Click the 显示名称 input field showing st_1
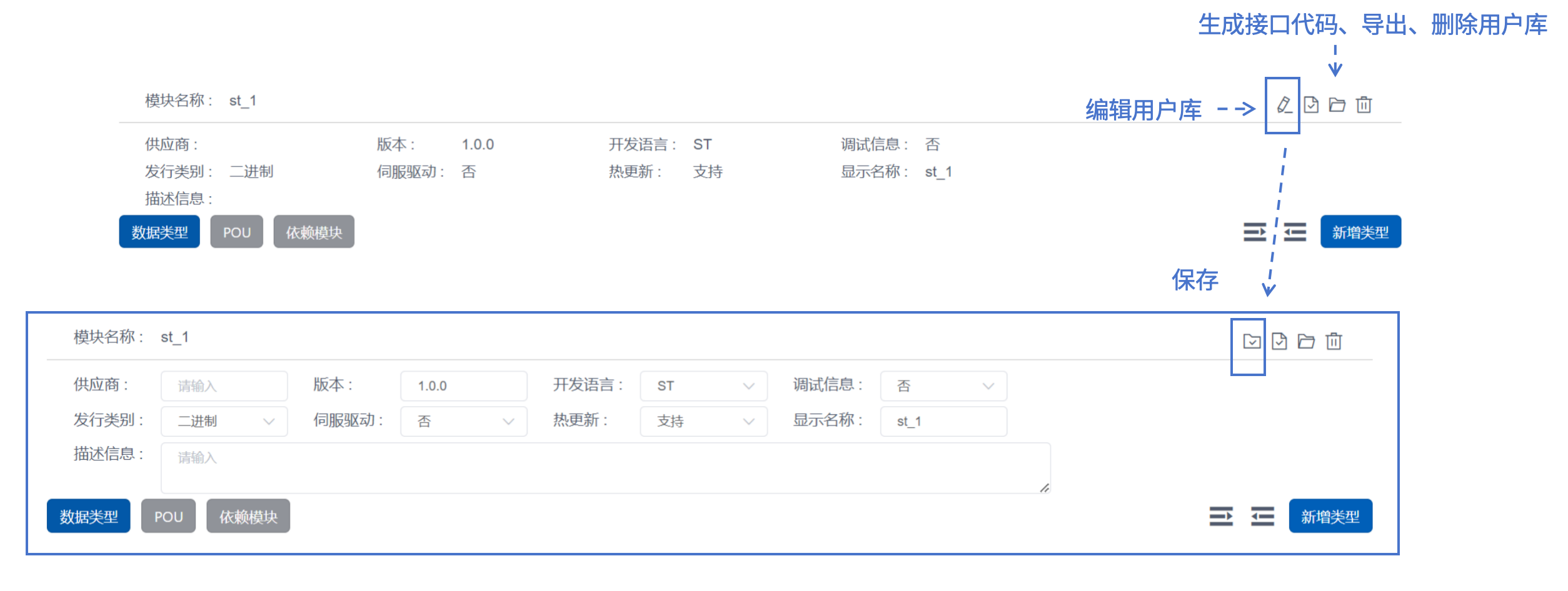 click(943, 422)
